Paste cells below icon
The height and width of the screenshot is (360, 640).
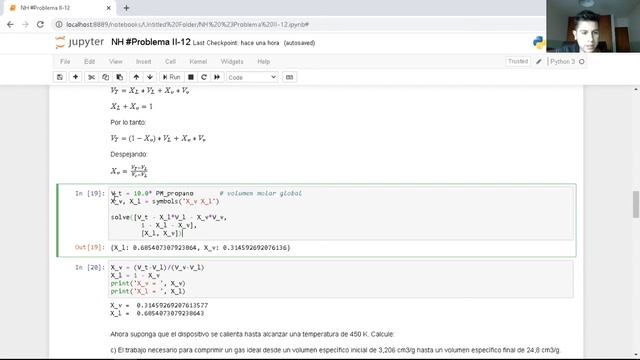(120, 77)
